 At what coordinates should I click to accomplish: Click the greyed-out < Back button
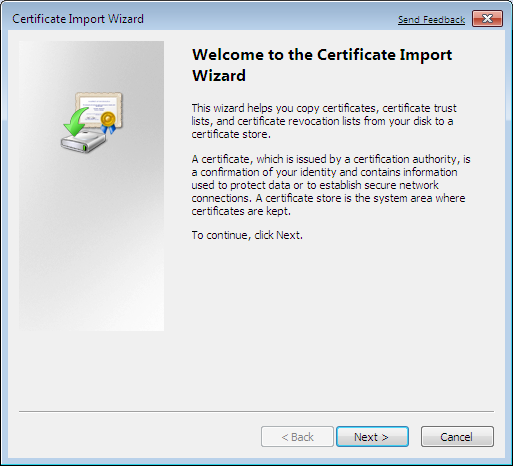(297, 437)
